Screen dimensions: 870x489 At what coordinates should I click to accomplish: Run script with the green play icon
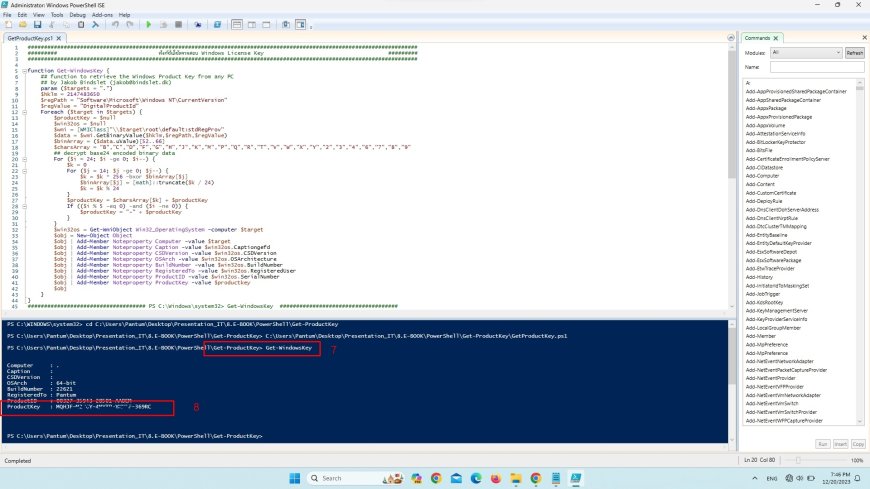click(x=148, y=24)
